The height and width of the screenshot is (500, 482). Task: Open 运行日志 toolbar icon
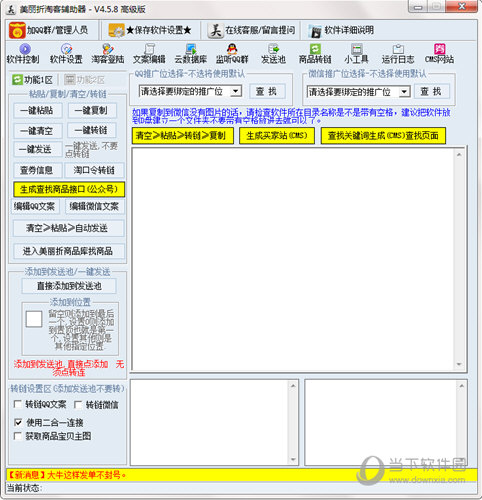tap(398, 50)
